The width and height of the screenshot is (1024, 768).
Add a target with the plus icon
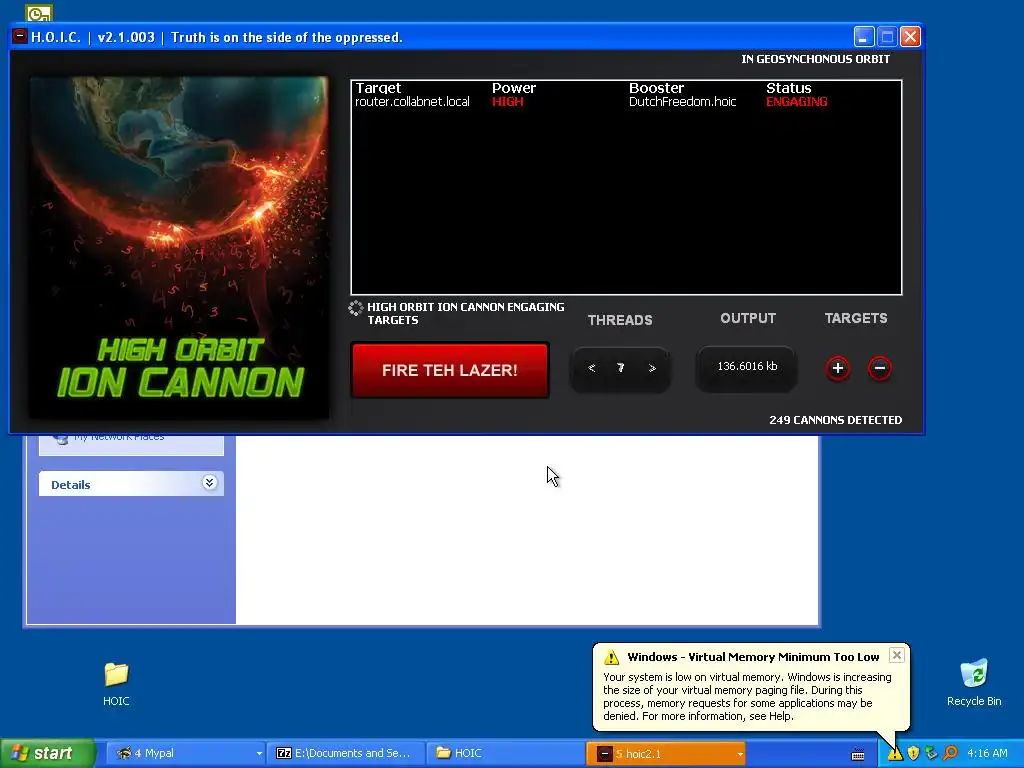pyautogui.click(x=838, y=368)
